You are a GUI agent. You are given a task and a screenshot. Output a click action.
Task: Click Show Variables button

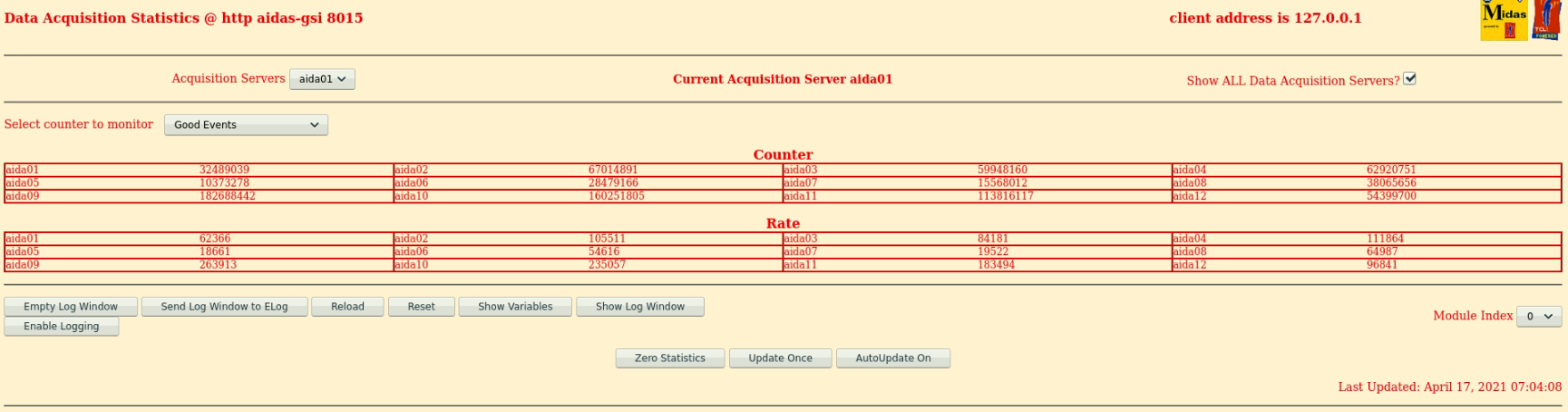(x=515, y=307)
